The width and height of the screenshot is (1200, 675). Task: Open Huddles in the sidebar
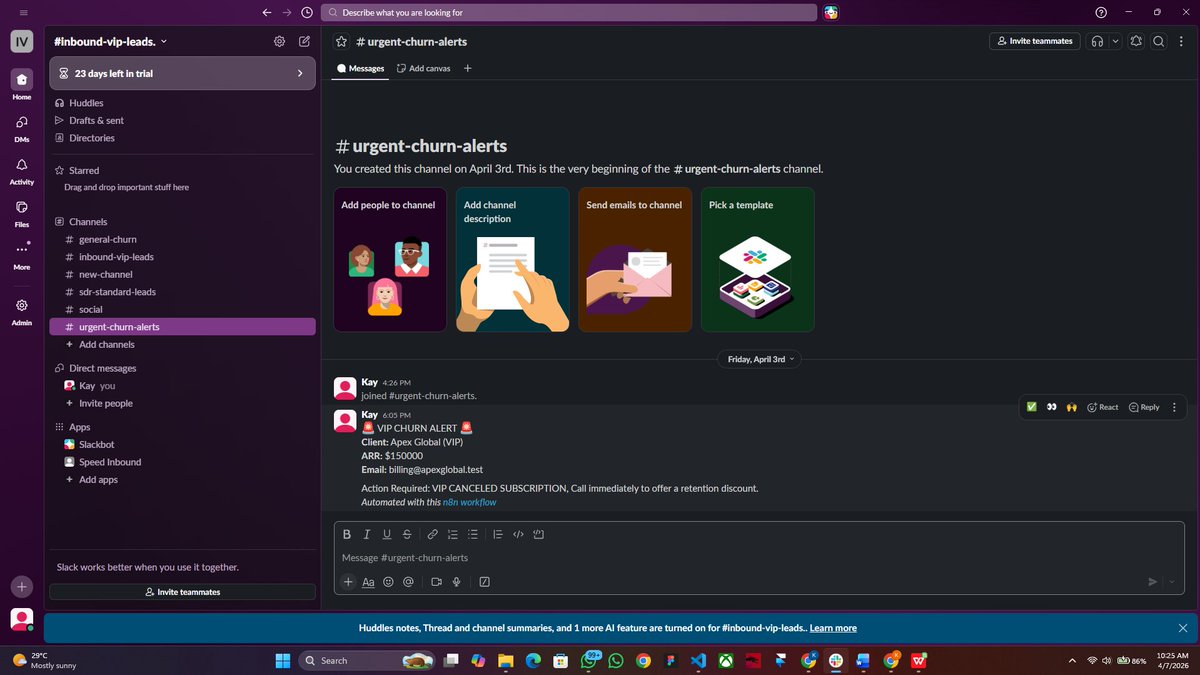182,103
